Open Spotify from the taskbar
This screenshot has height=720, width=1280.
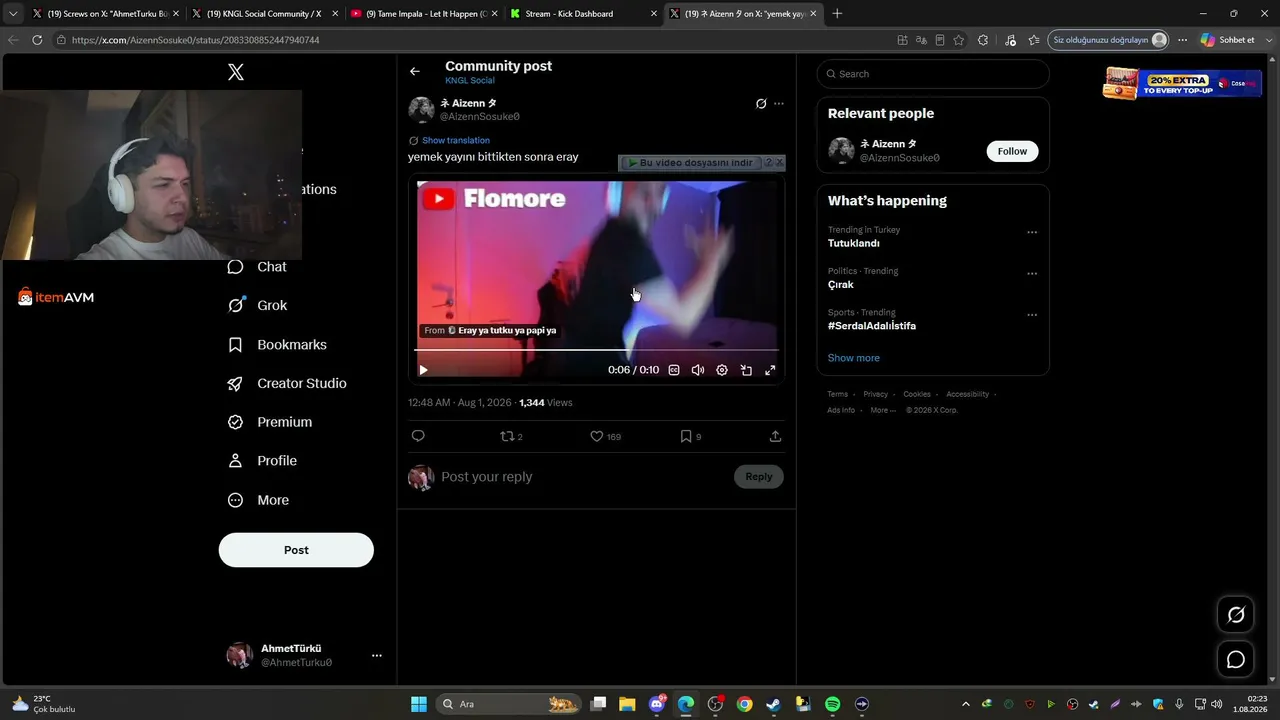coord(833,704)
